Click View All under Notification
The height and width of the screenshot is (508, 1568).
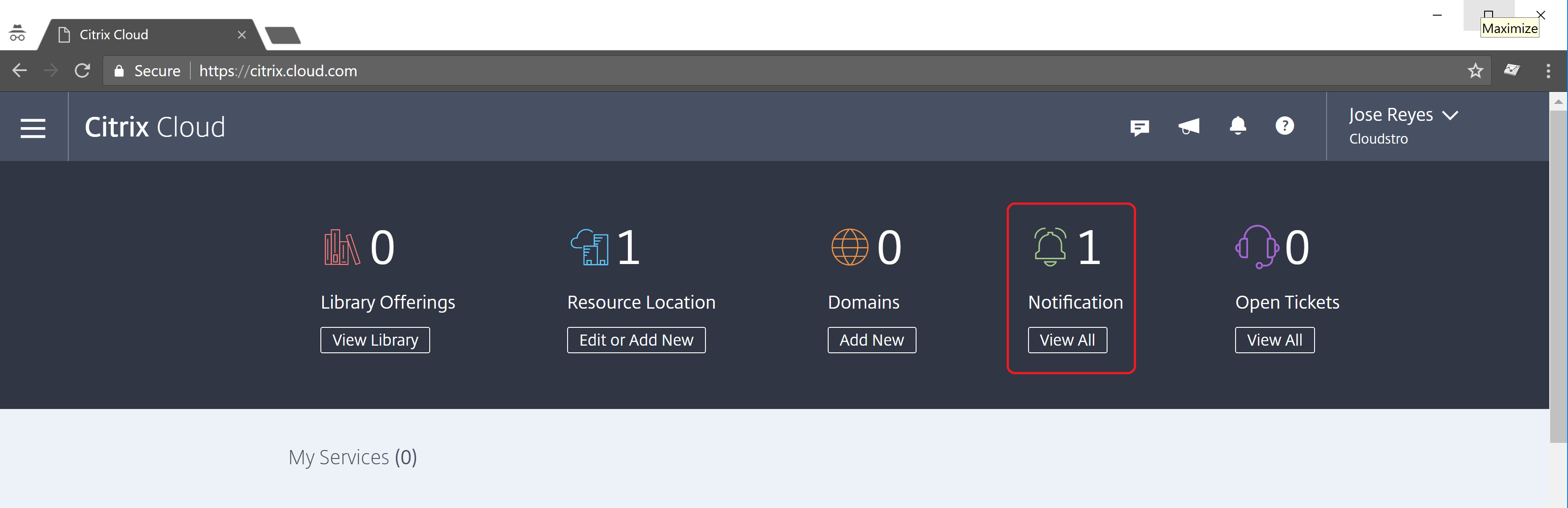1067,340
